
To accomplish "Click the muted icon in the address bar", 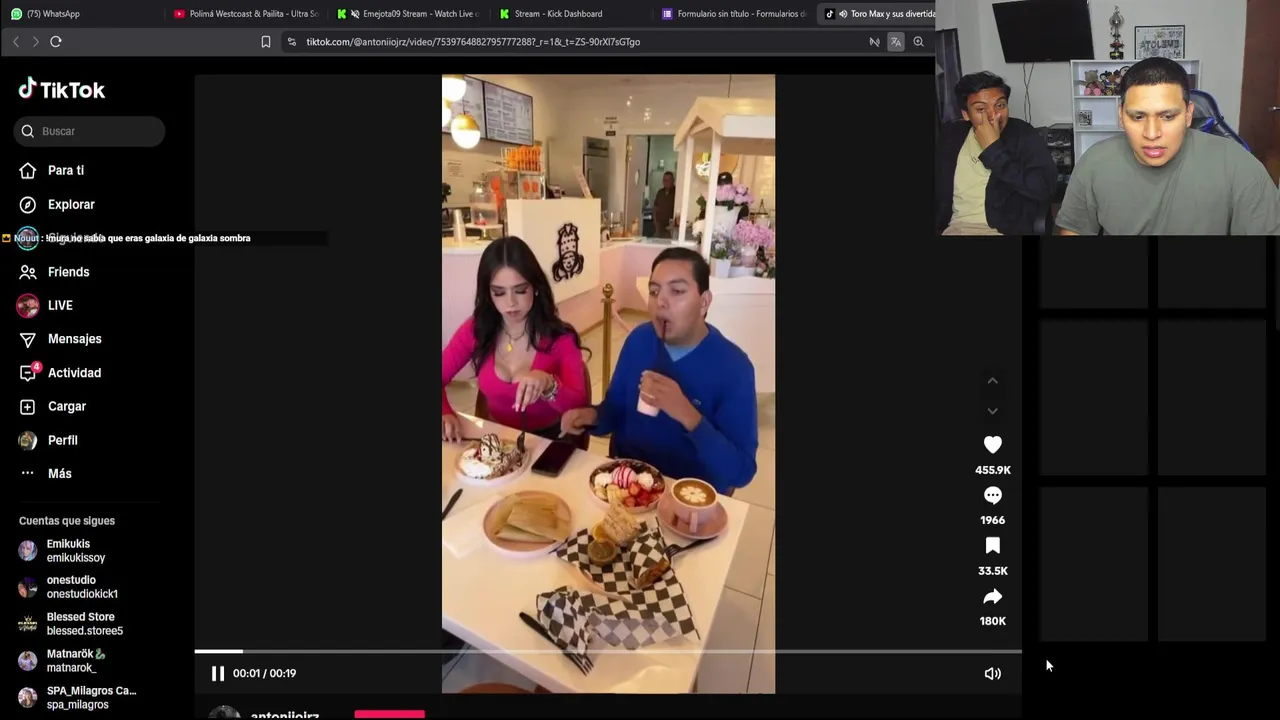I will 874,42.
